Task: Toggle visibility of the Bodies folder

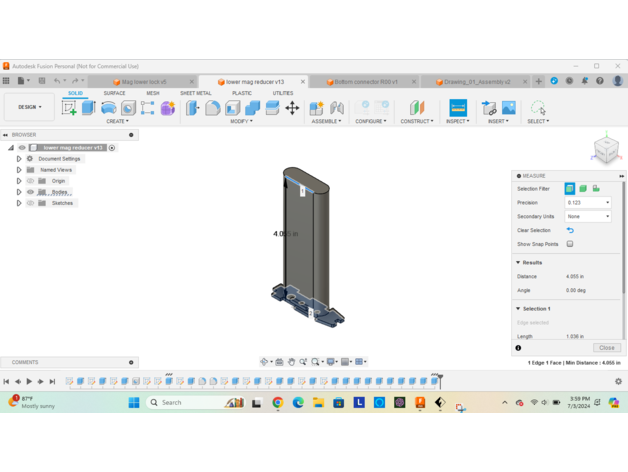Action: (x=31, y=192)
